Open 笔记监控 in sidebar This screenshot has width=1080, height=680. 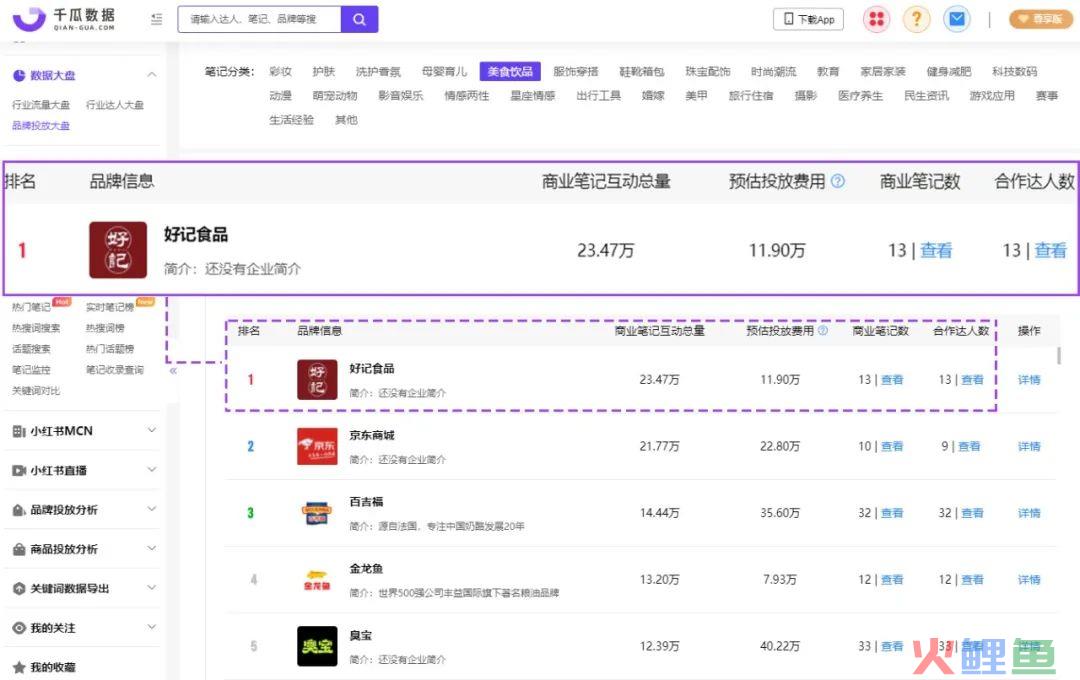[31, 370]
